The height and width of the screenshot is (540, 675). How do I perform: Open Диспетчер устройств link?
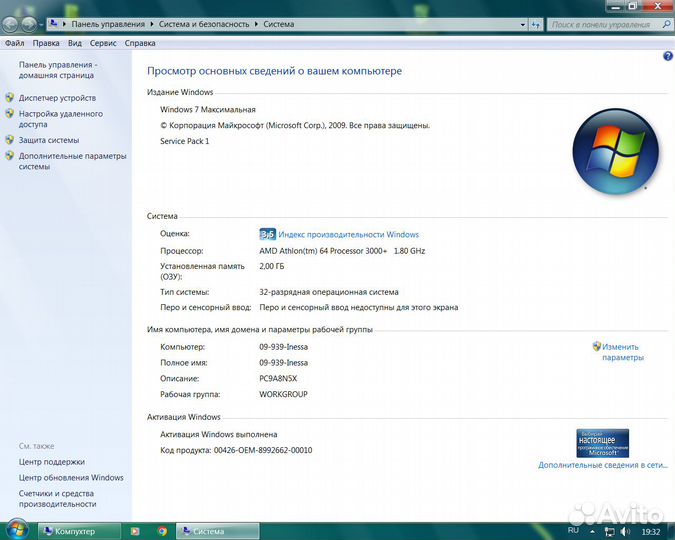point(57,98)
